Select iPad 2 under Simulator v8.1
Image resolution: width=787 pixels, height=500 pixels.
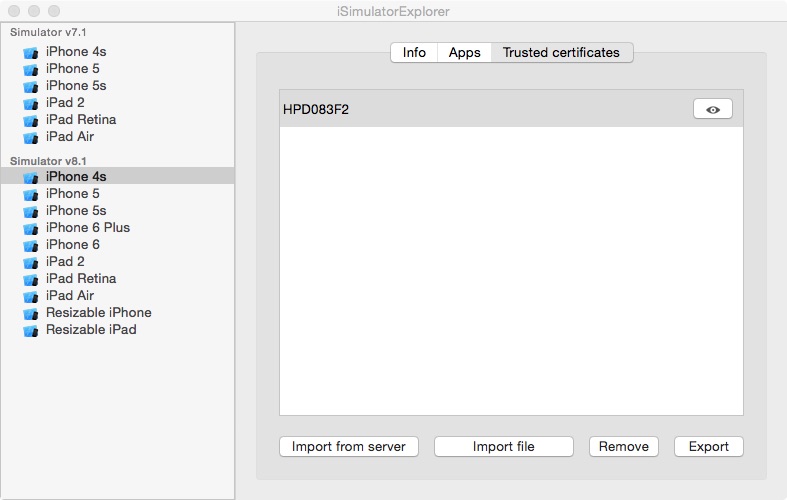(117, 262)
